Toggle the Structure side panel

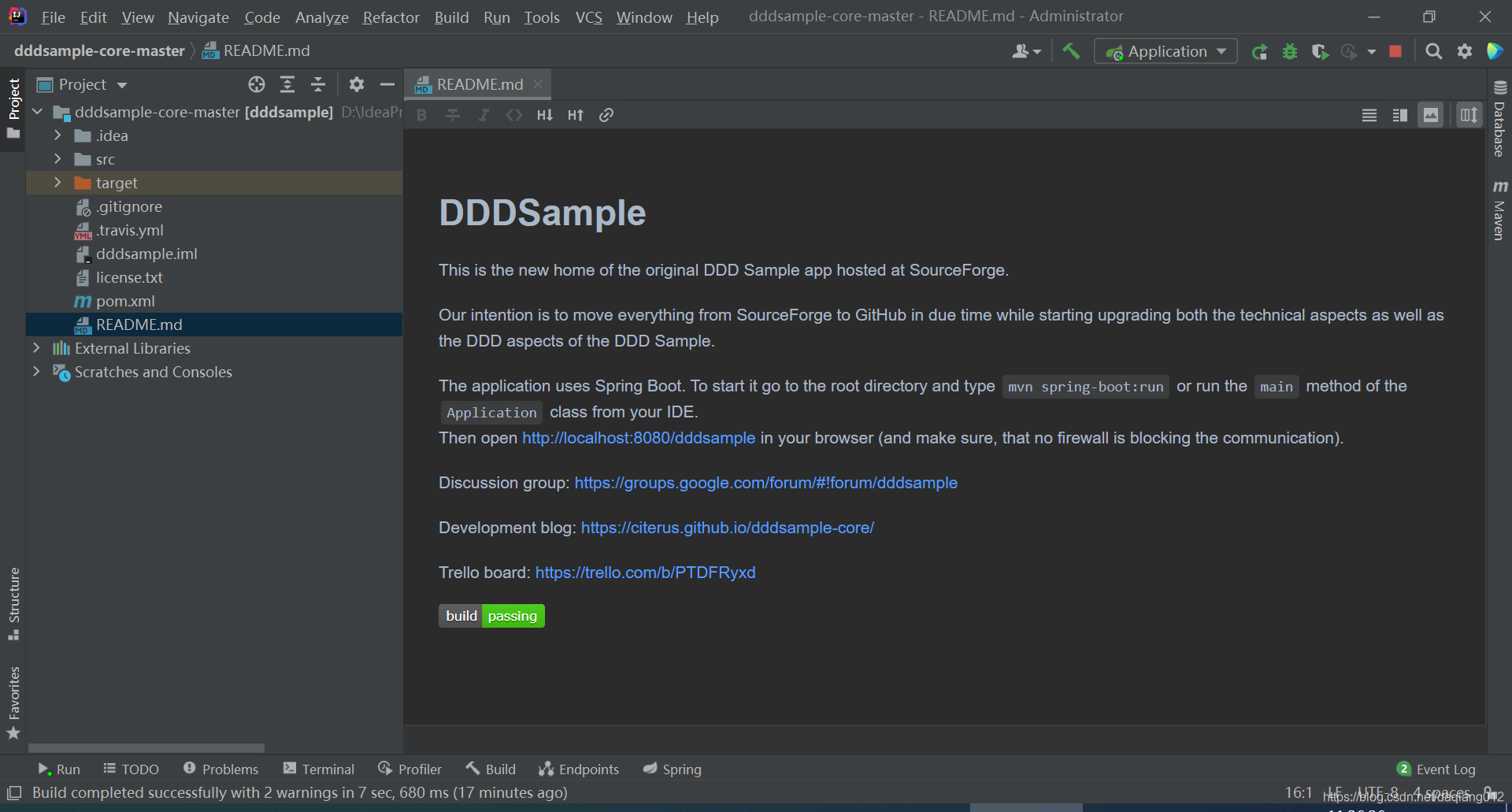coord(13,603)
